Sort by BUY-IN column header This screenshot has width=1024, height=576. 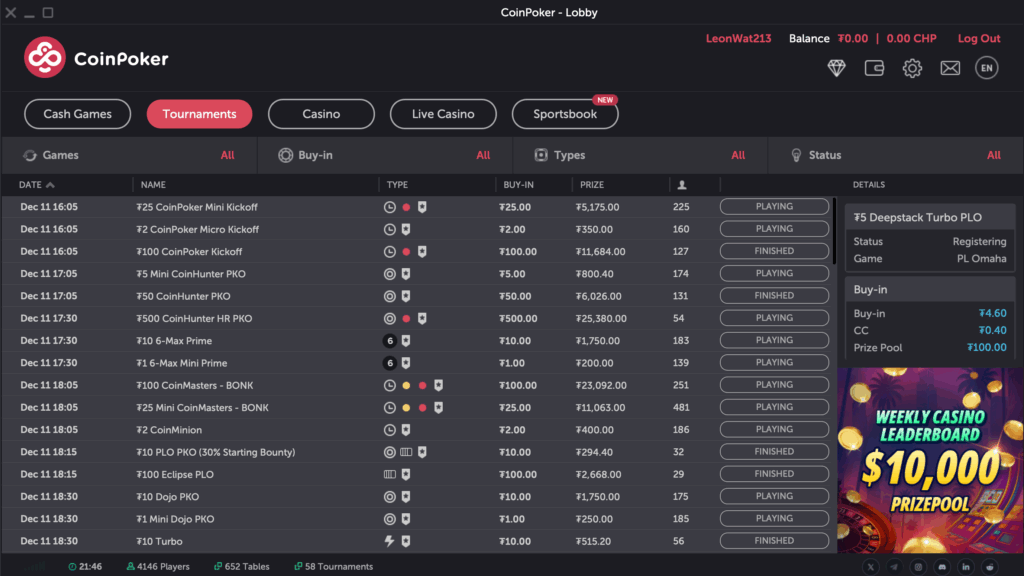tap(519, 185)
